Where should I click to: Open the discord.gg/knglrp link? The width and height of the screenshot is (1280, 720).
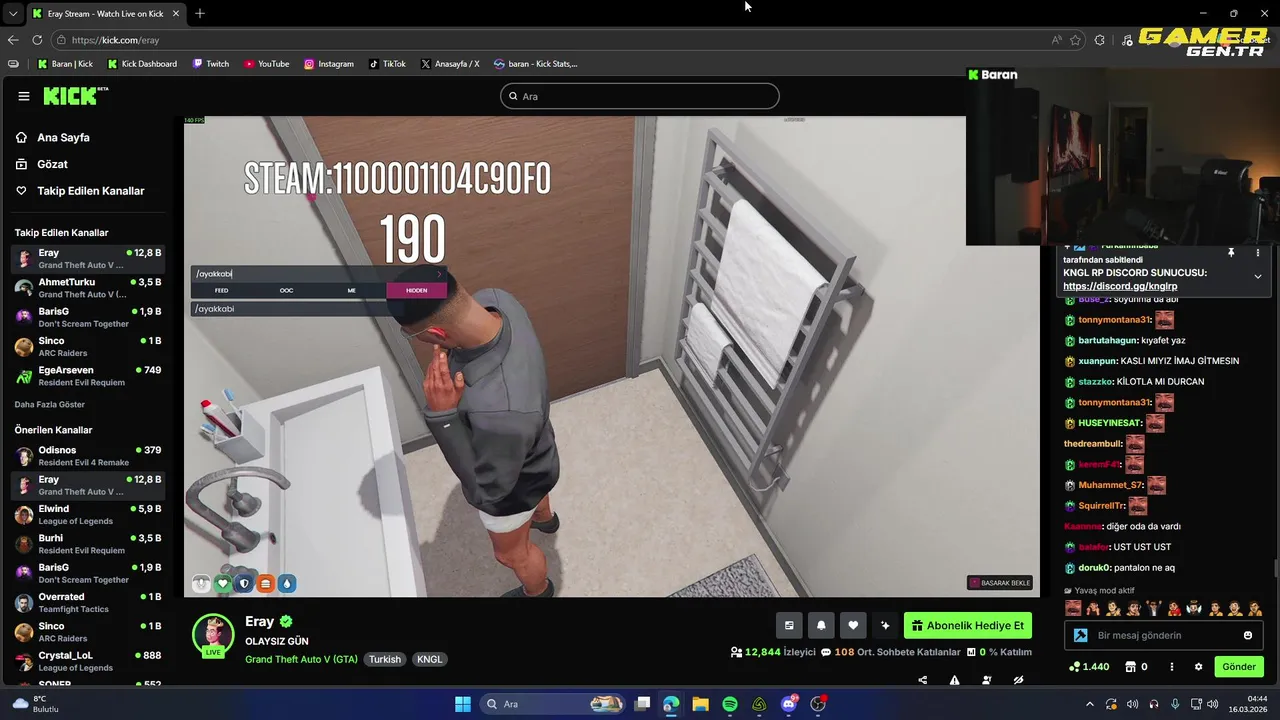(1120, 286)
